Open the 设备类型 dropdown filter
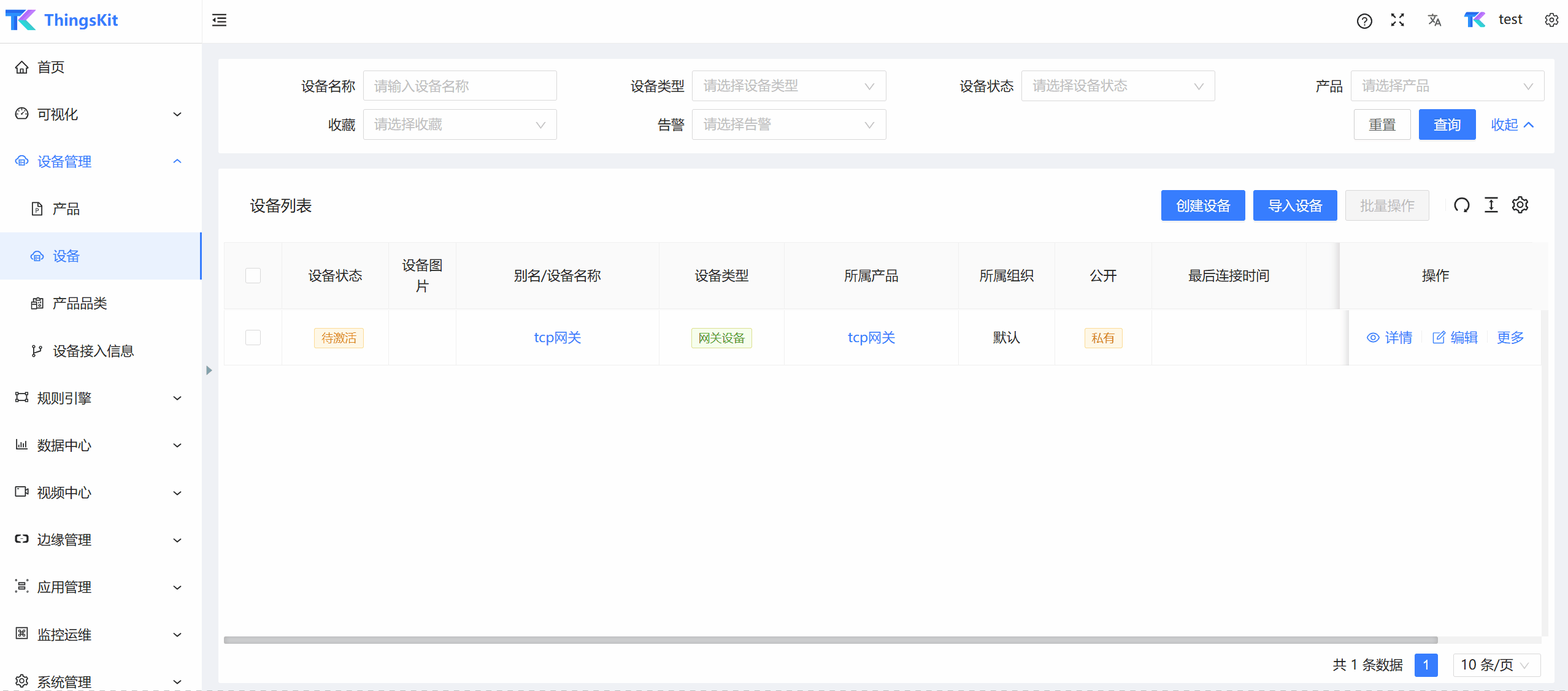1568x691 pixels. [x=788, y=86]
